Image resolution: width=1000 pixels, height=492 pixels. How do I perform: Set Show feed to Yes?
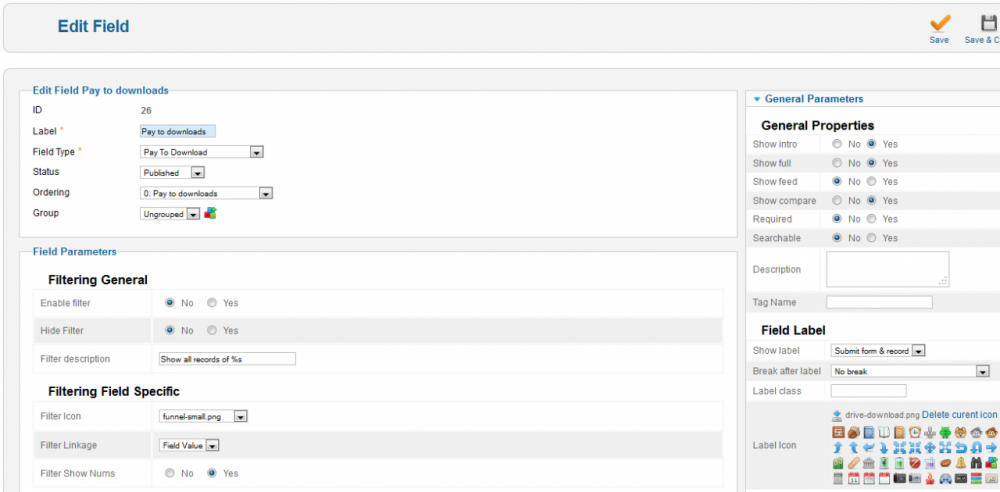[x=872, y=182]
